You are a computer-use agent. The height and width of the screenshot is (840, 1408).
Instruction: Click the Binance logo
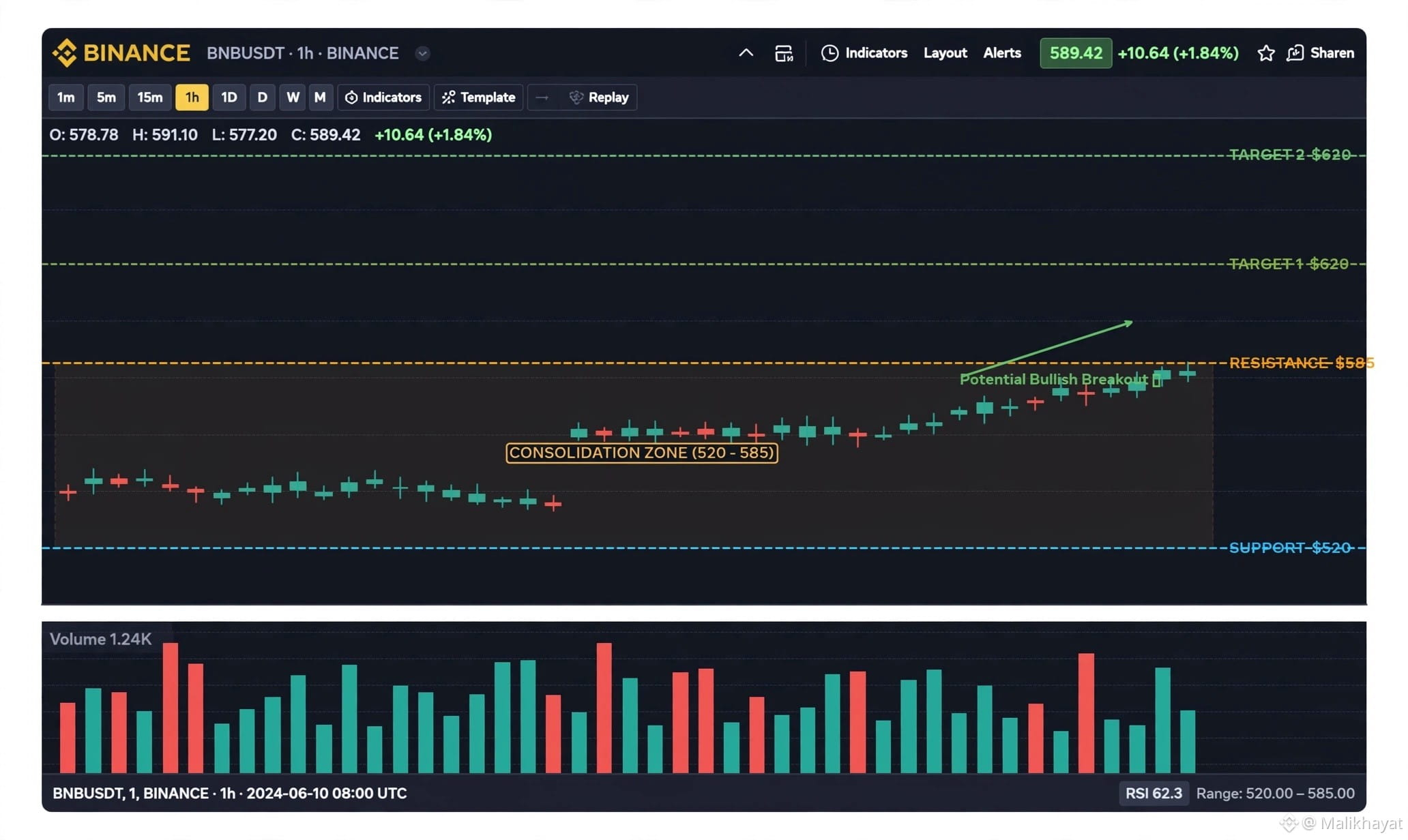[121, 52]
